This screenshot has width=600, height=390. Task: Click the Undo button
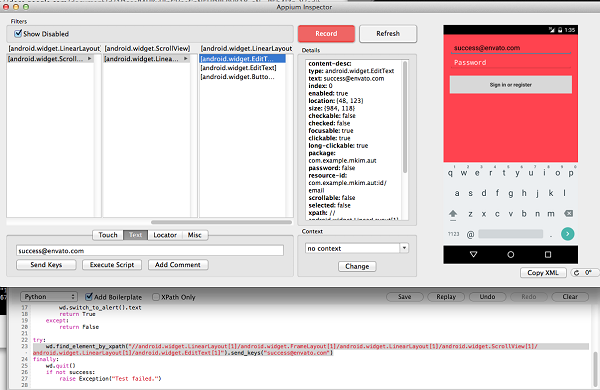(487, 297)
